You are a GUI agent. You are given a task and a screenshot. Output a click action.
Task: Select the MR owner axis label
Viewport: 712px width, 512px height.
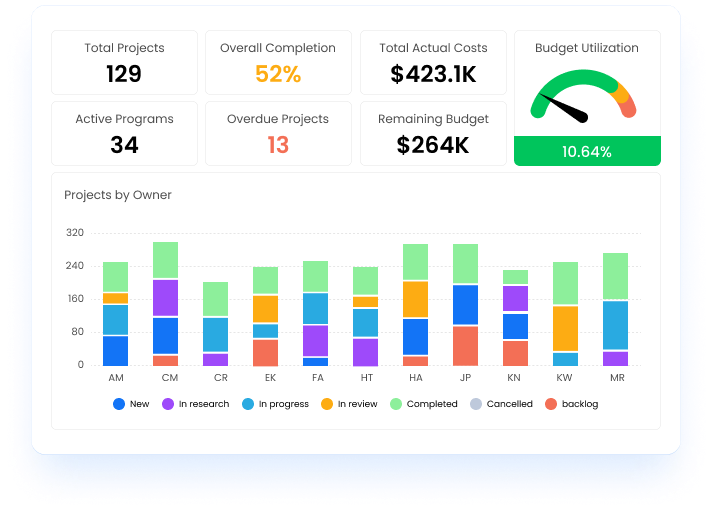tap(617, 378)
